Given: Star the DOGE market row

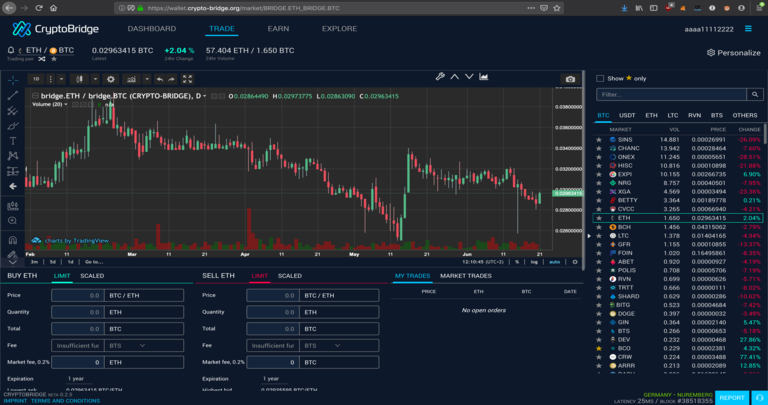Looking at the screenshot, I should 599,313.
